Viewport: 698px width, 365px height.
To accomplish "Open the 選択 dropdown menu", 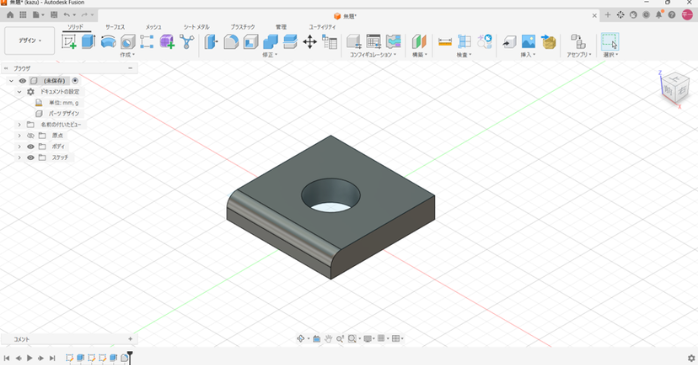I will [611, 55].
